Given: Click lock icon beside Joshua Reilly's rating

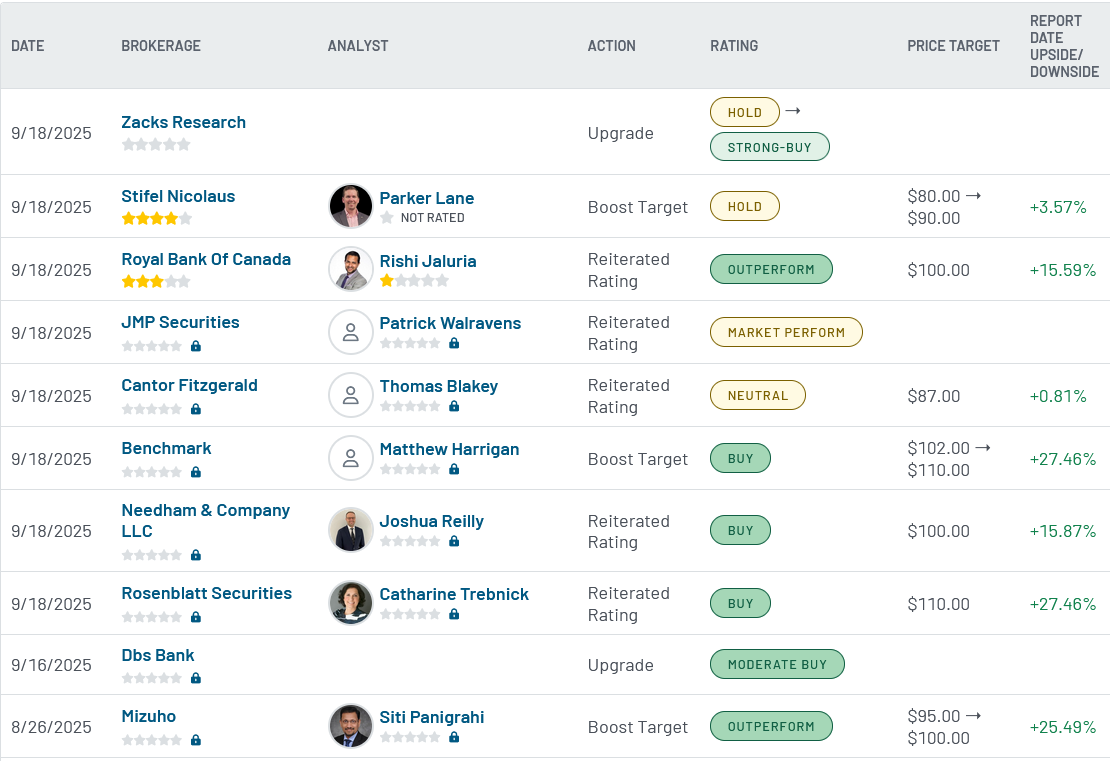Looking at the screenshot, I should click(454, 542).
